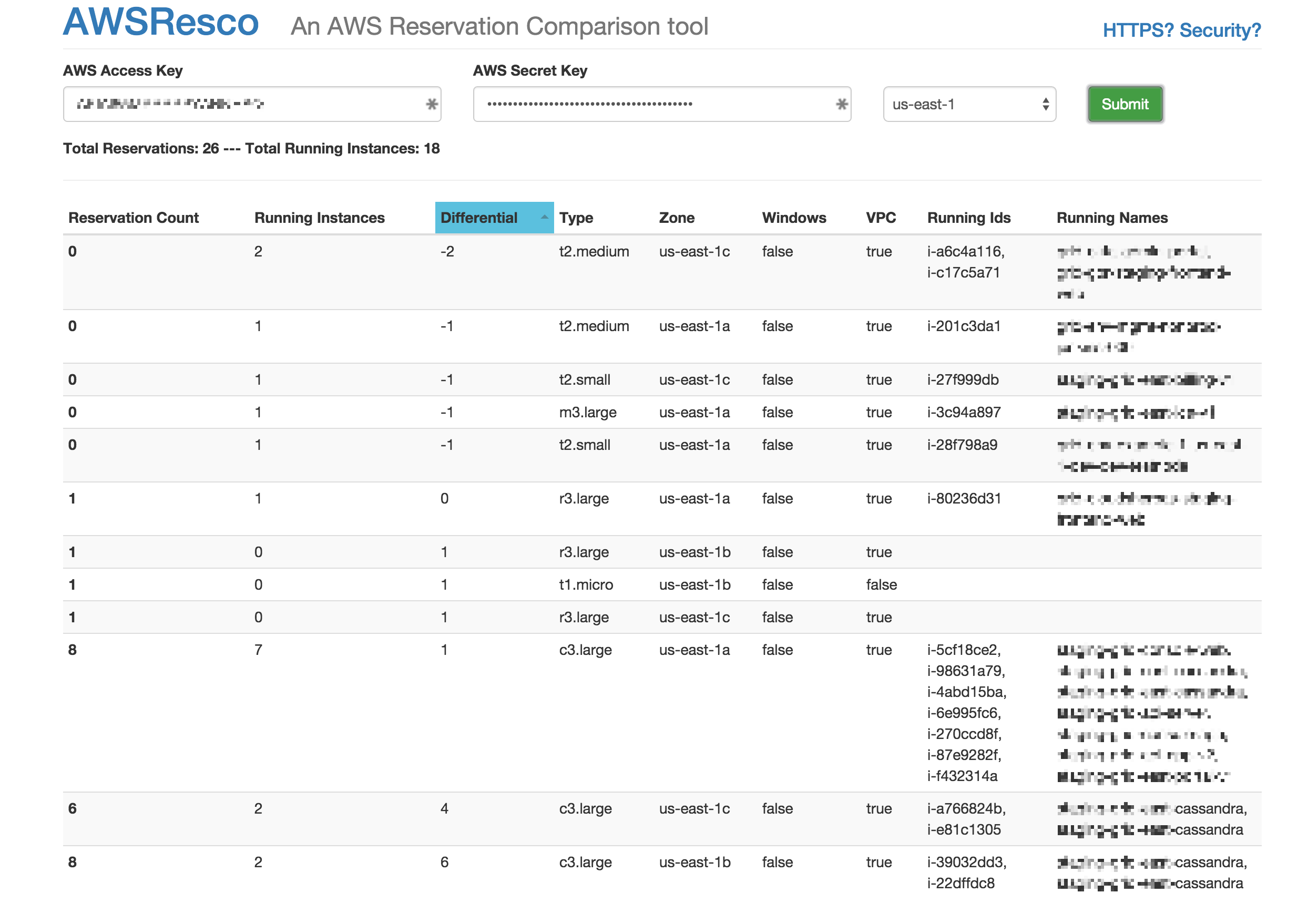Sort table by VPC column header

coord(880,218)
